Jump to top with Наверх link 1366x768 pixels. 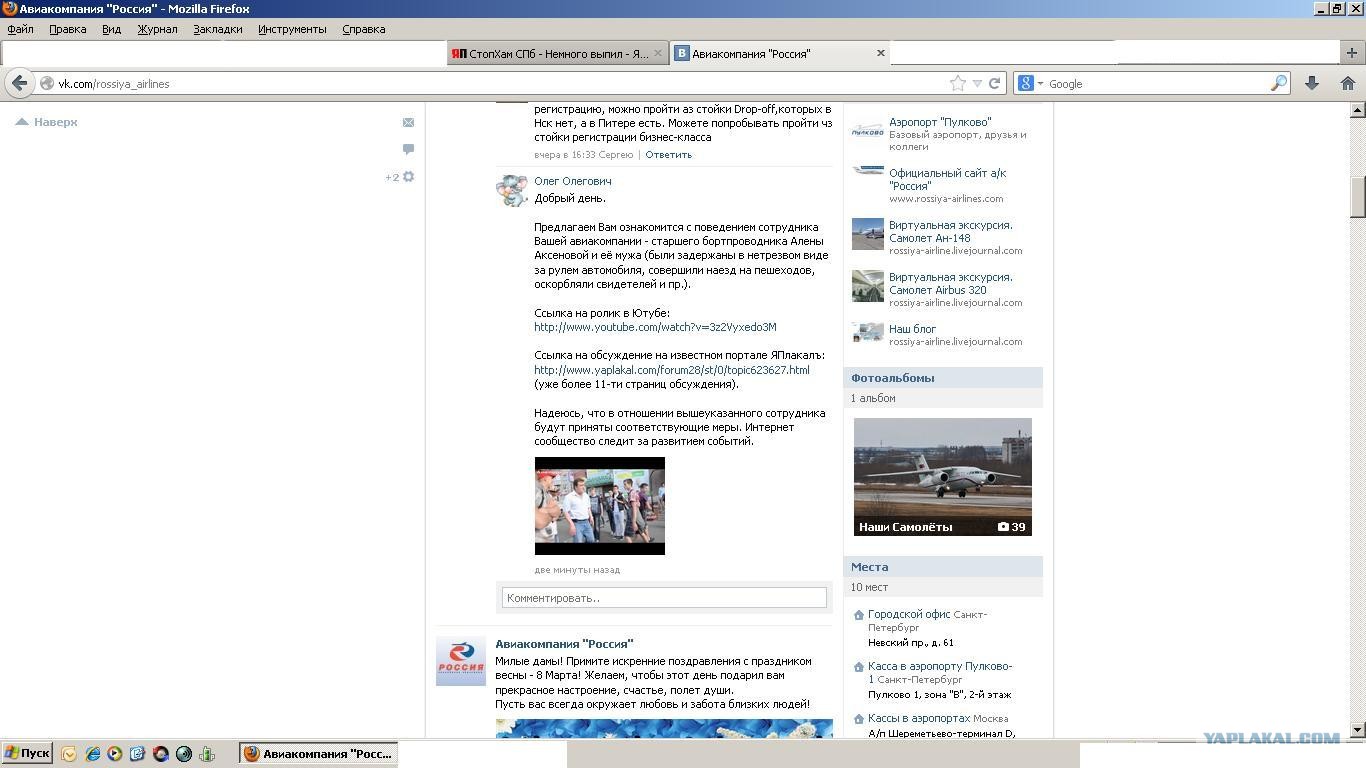pyautogui.click(x=46, y=122)
